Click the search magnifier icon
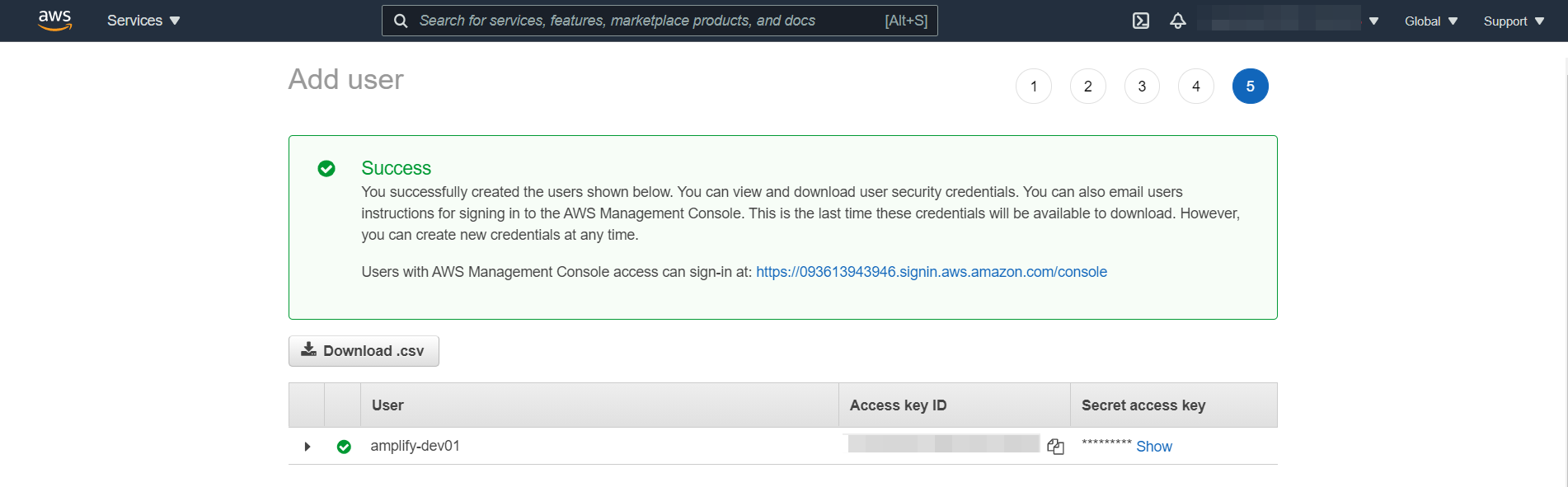The image size is (1568, 487). coord(401,21)
